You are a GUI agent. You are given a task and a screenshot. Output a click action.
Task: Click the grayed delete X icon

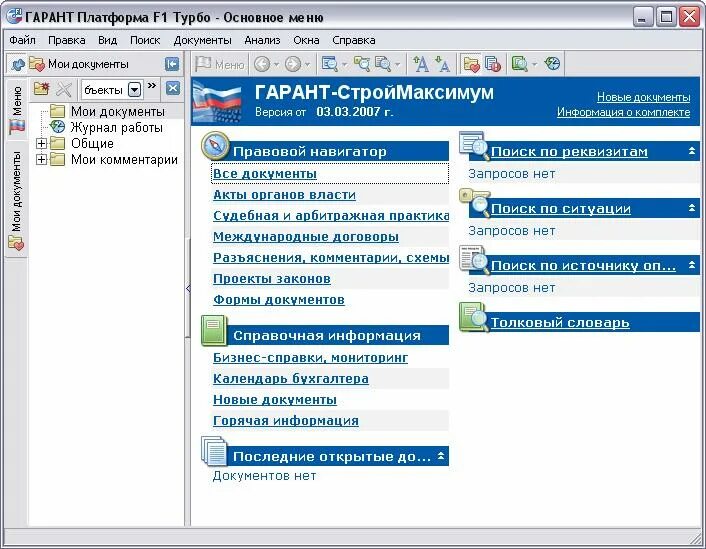click(63, 89)
